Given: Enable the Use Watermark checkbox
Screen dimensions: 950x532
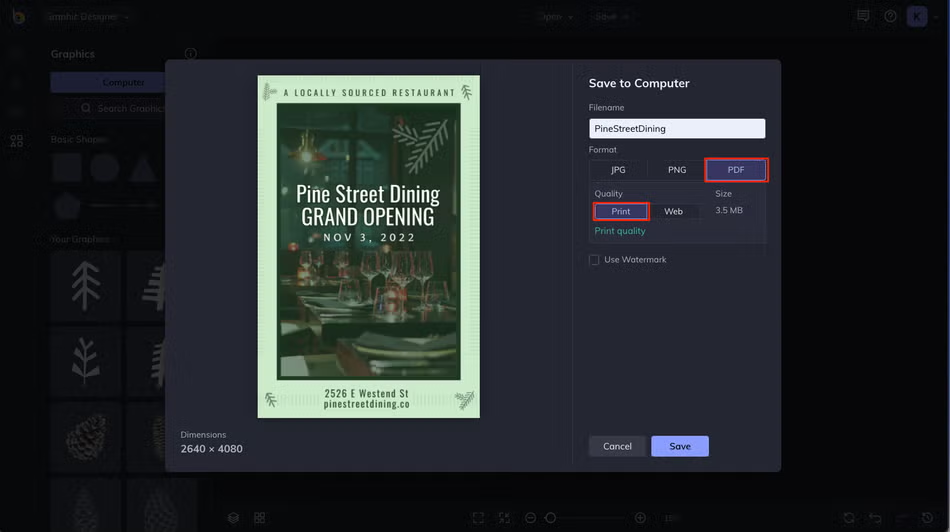Looking at the screenshot, I should (594, 260).
